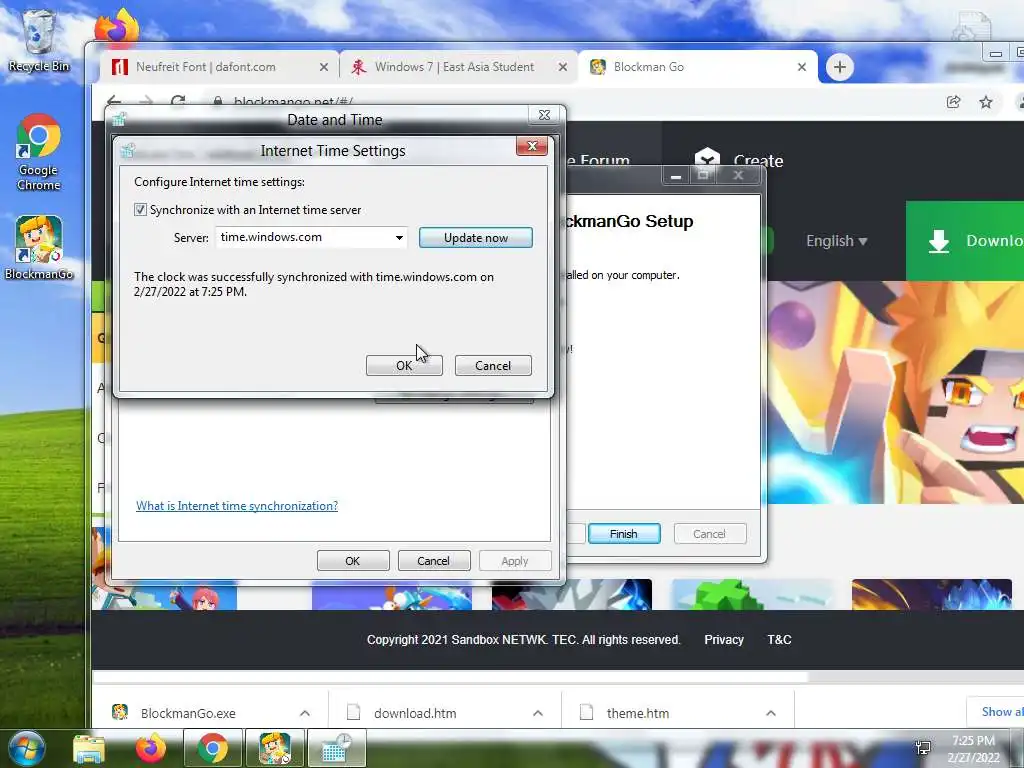The height and width of the screenshot is (768, 1024).
Task: Click the Update now button
Action: (x=475, y=238)
